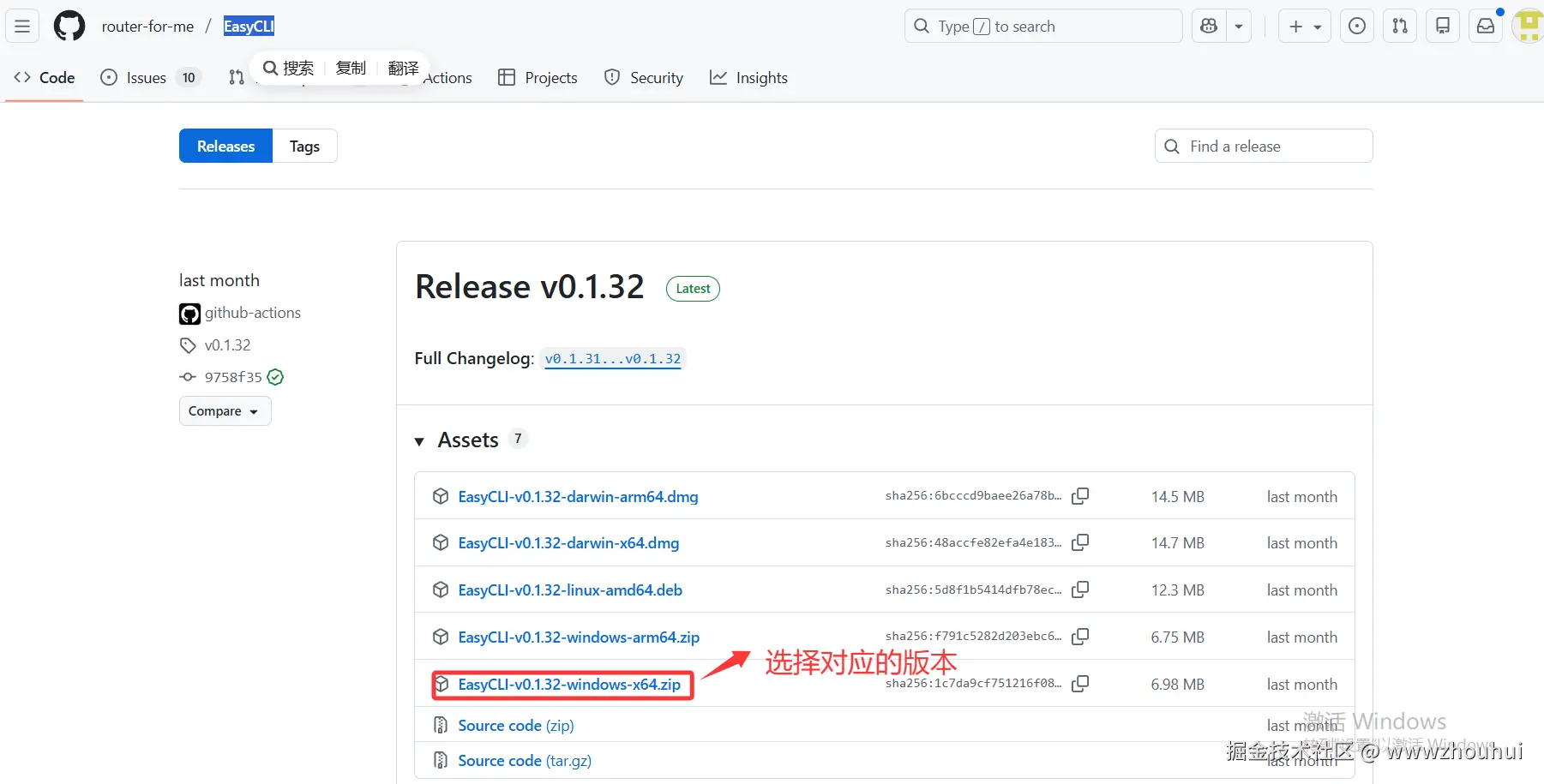Copy the sha256 for windows-x64.zip
This screenshot has width=1544, height=784.
point(1080,684)
